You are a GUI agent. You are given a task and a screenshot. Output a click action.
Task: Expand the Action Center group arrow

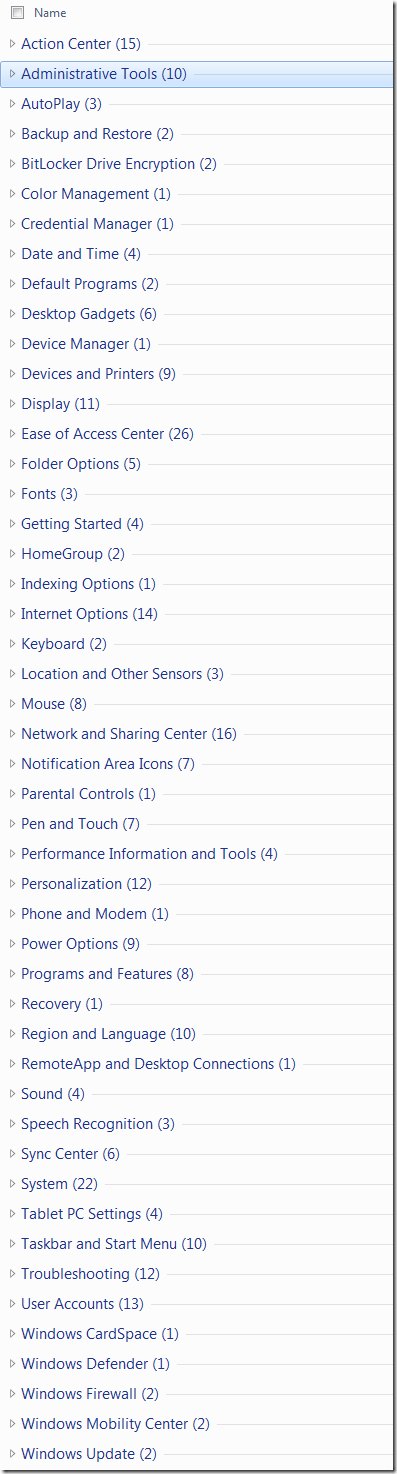(x=12, y=44)
